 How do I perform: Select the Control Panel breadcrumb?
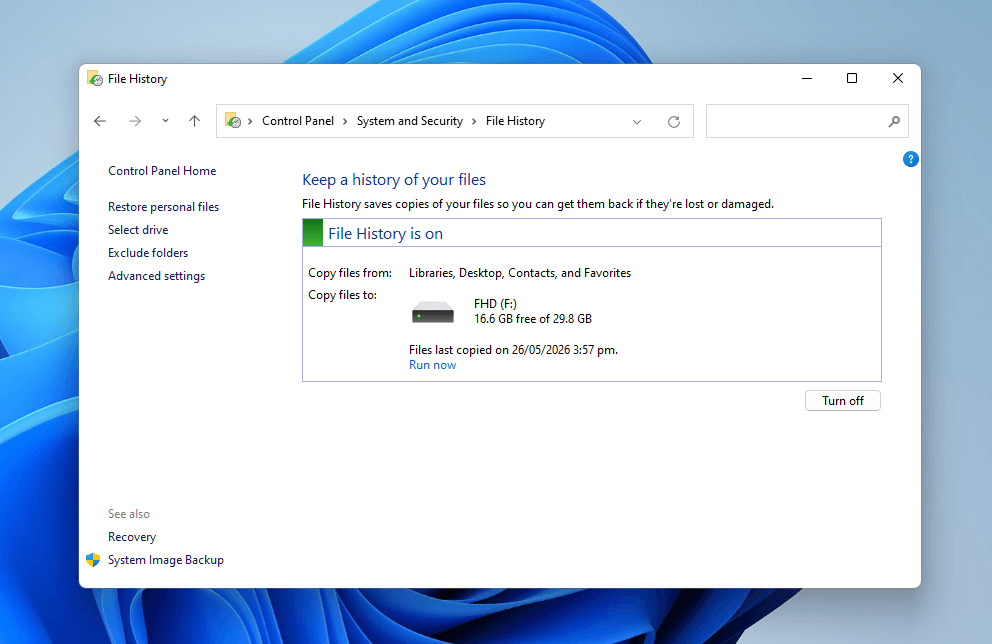pos(298,121)
